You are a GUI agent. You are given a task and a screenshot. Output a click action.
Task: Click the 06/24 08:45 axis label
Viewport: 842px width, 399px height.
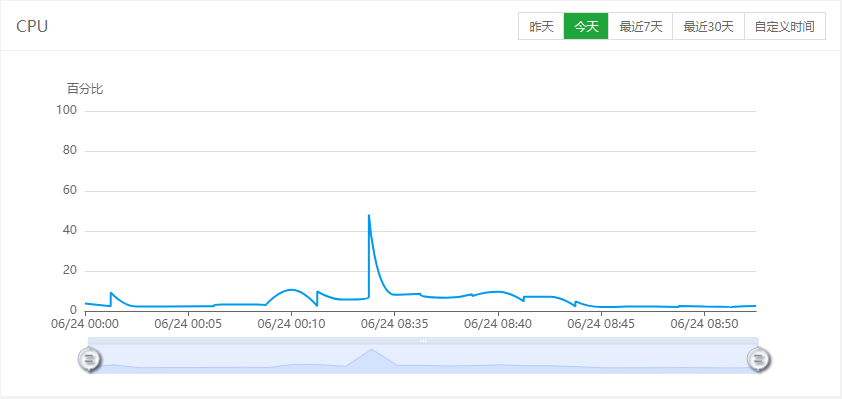(x=601, y=324)
